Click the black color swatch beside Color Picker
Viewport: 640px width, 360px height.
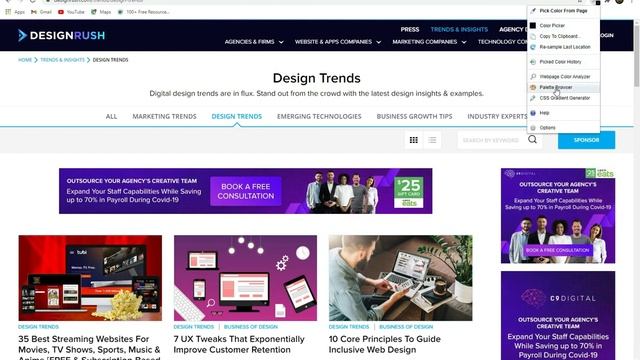[533, 26]
